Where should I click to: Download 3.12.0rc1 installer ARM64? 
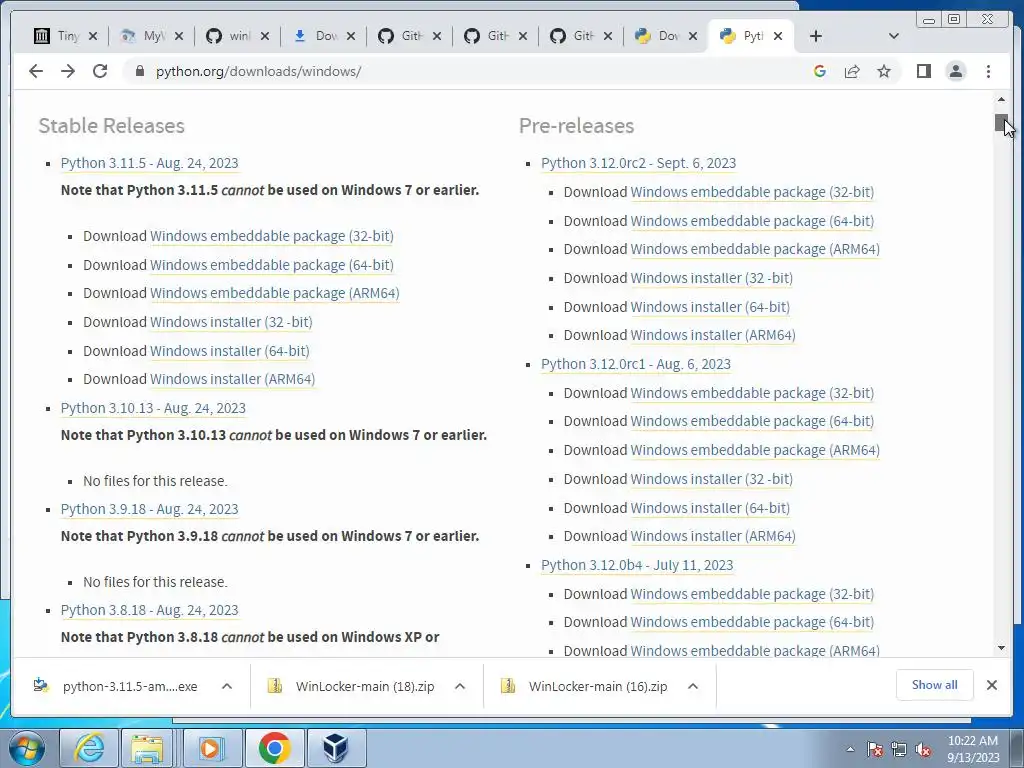[x=713, y=536]
